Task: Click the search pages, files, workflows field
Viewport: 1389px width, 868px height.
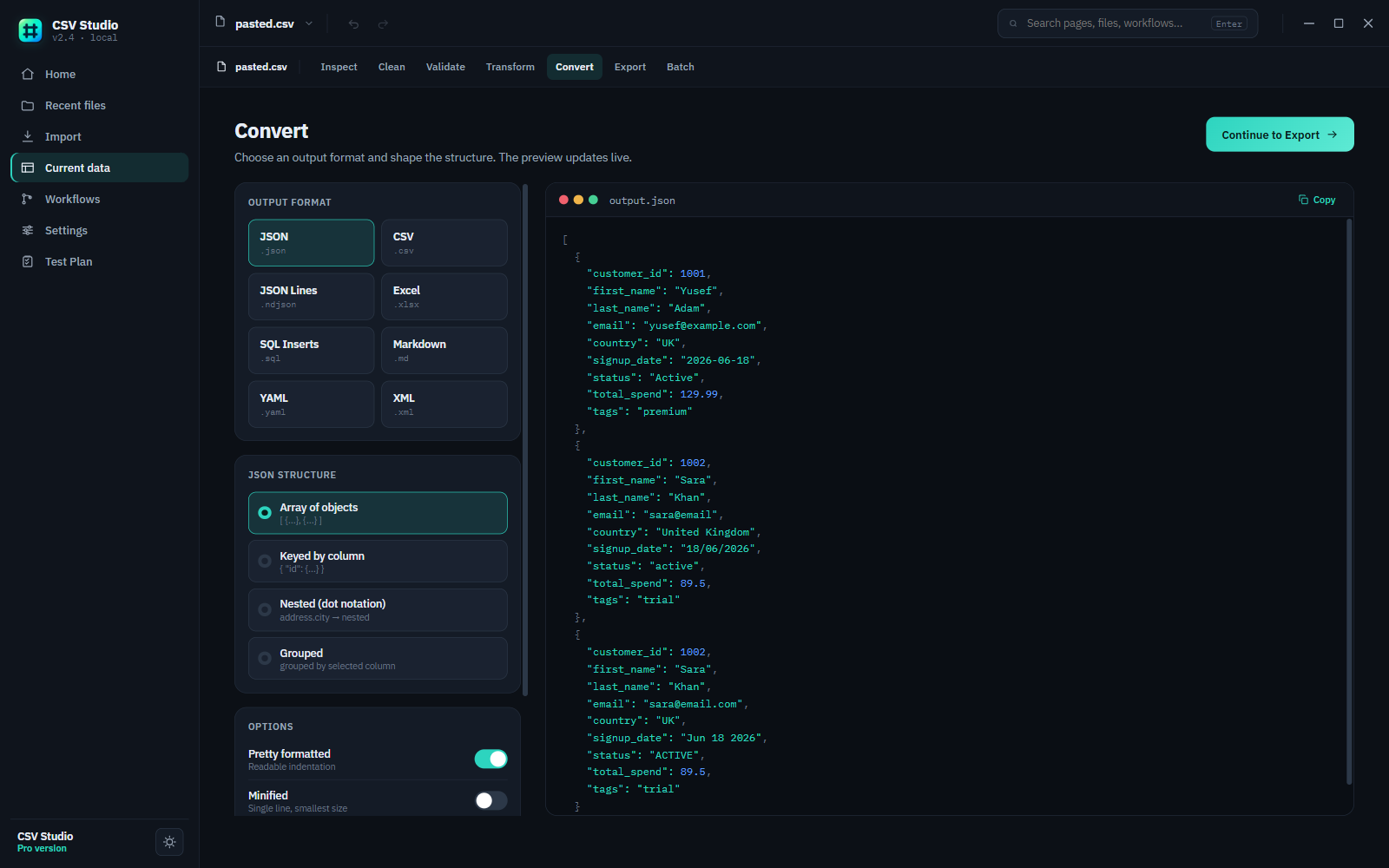Action: coord(1128,23)
